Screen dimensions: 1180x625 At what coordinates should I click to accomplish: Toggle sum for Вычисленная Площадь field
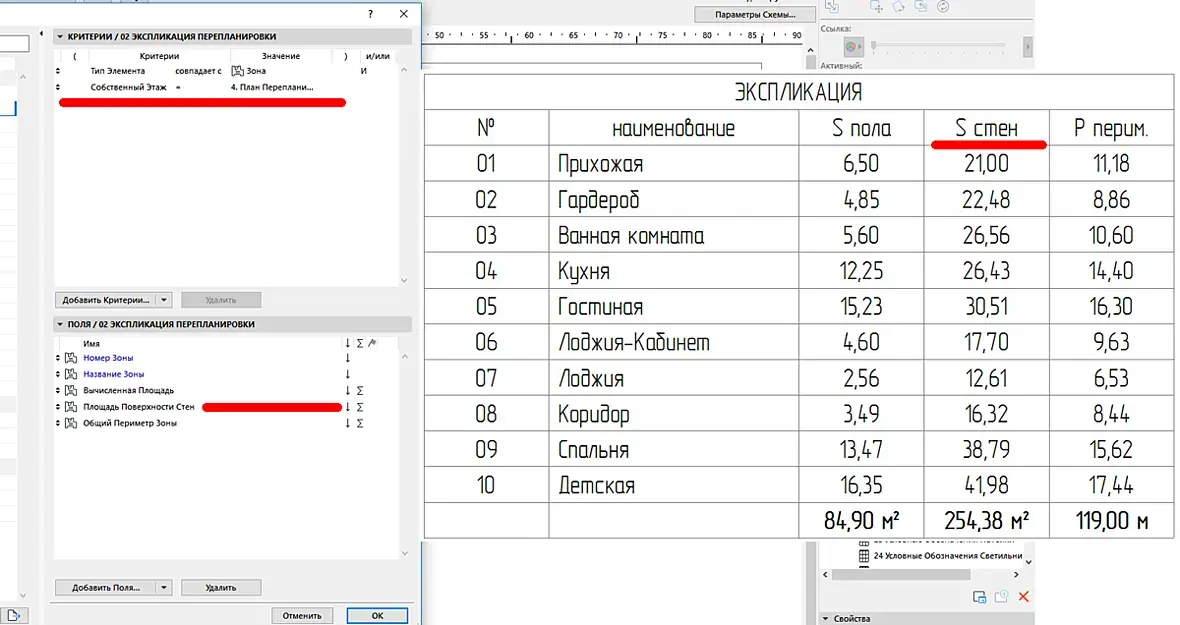pyautogui.click(x=360, y=390)
